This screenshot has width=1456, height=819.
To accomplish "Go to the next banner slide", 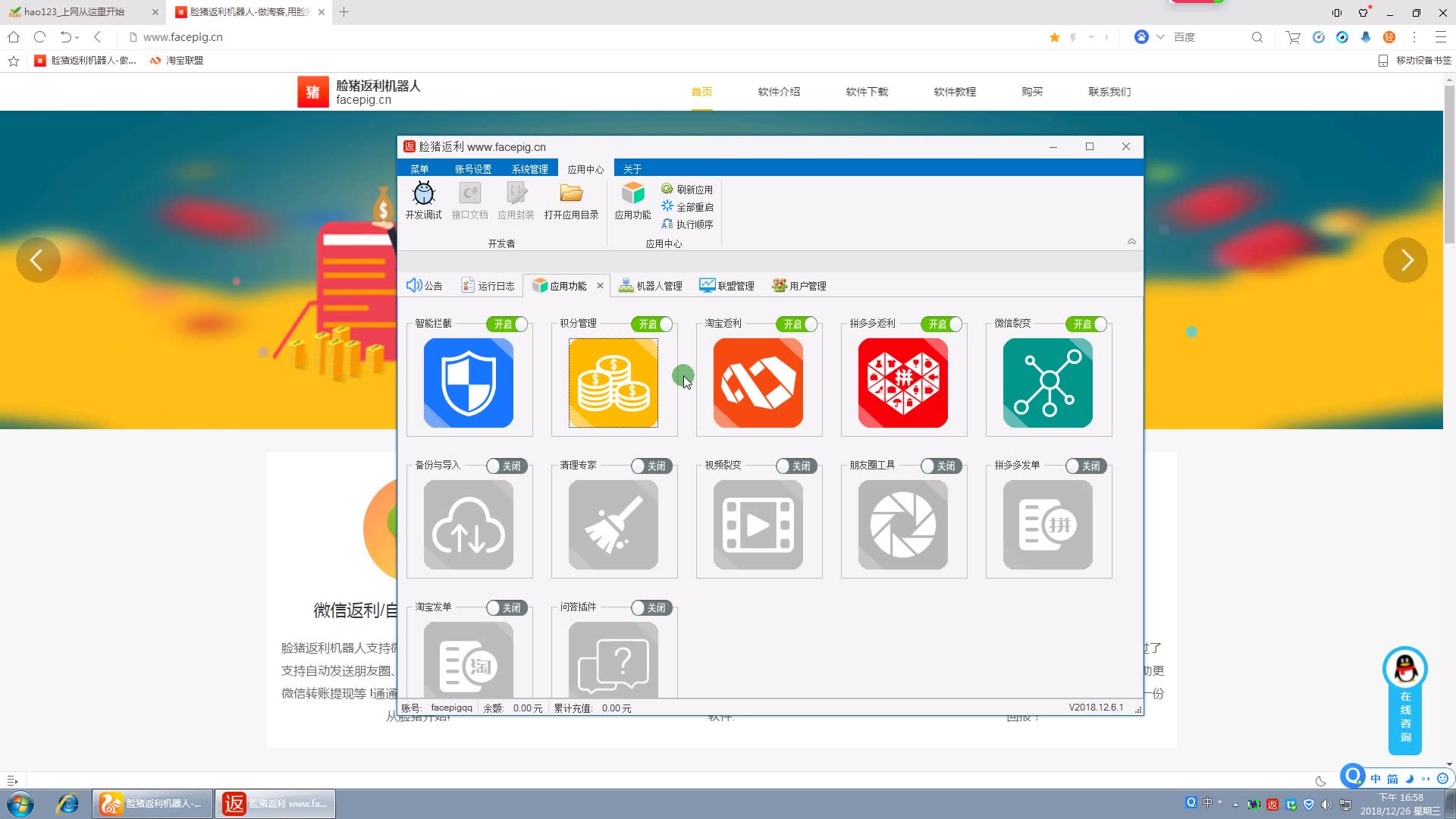I will tap(1405, 260).
